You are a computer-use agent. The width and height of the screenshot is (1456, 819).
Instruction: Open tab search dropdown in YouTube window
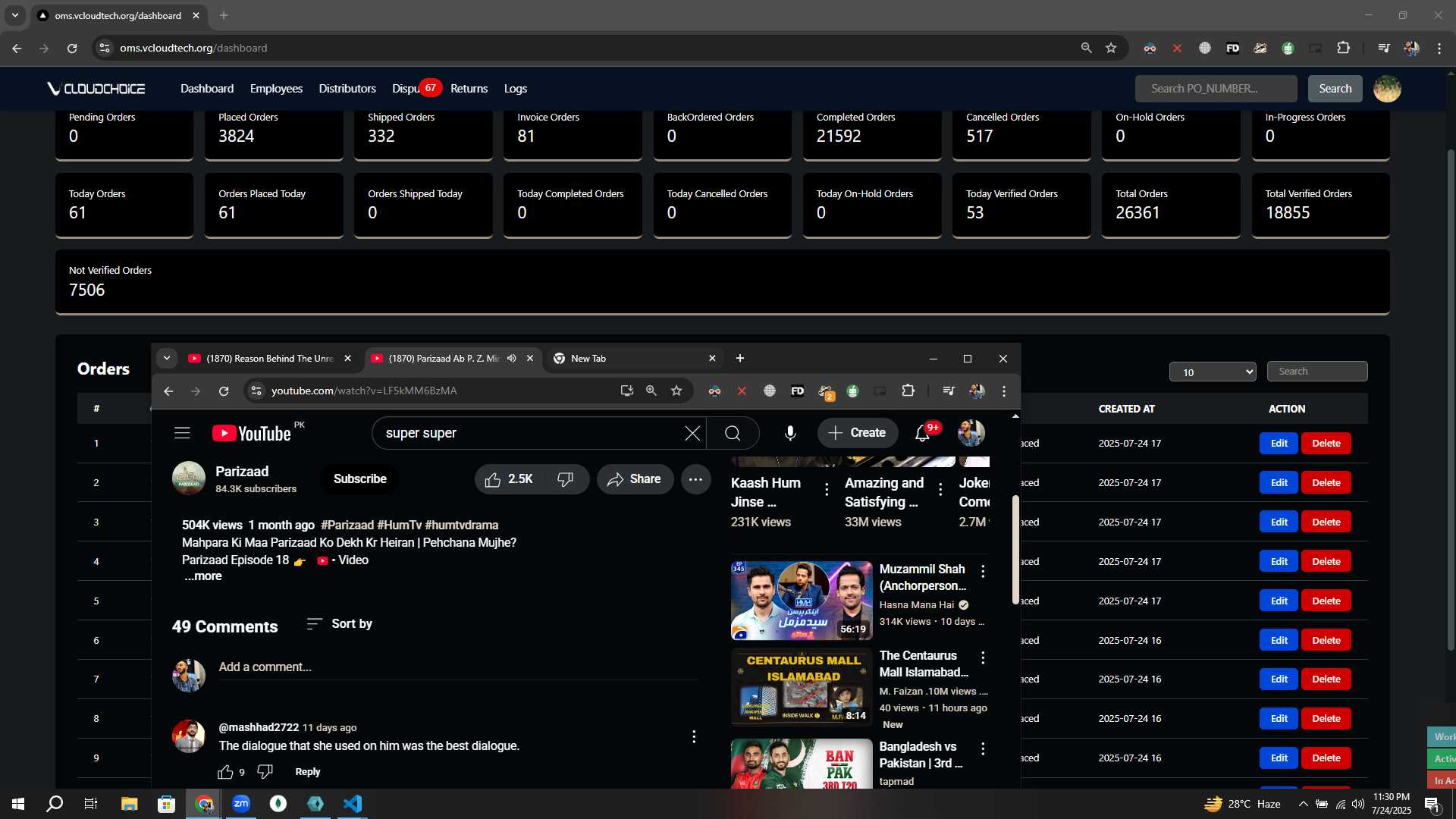167,359
